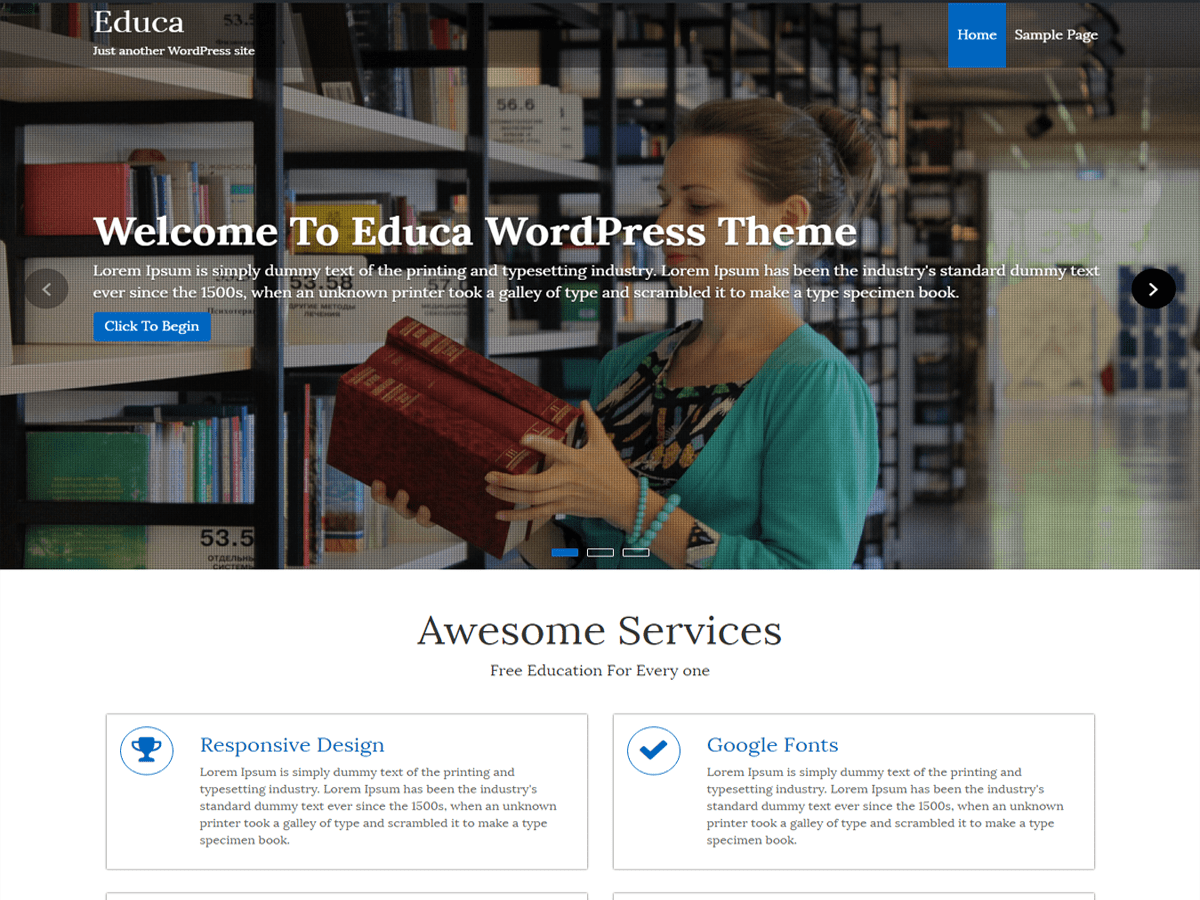Viewport: 1200px width, 900px height.
Task: Advance to next slide using right arrow
Action: [1153, 289]
